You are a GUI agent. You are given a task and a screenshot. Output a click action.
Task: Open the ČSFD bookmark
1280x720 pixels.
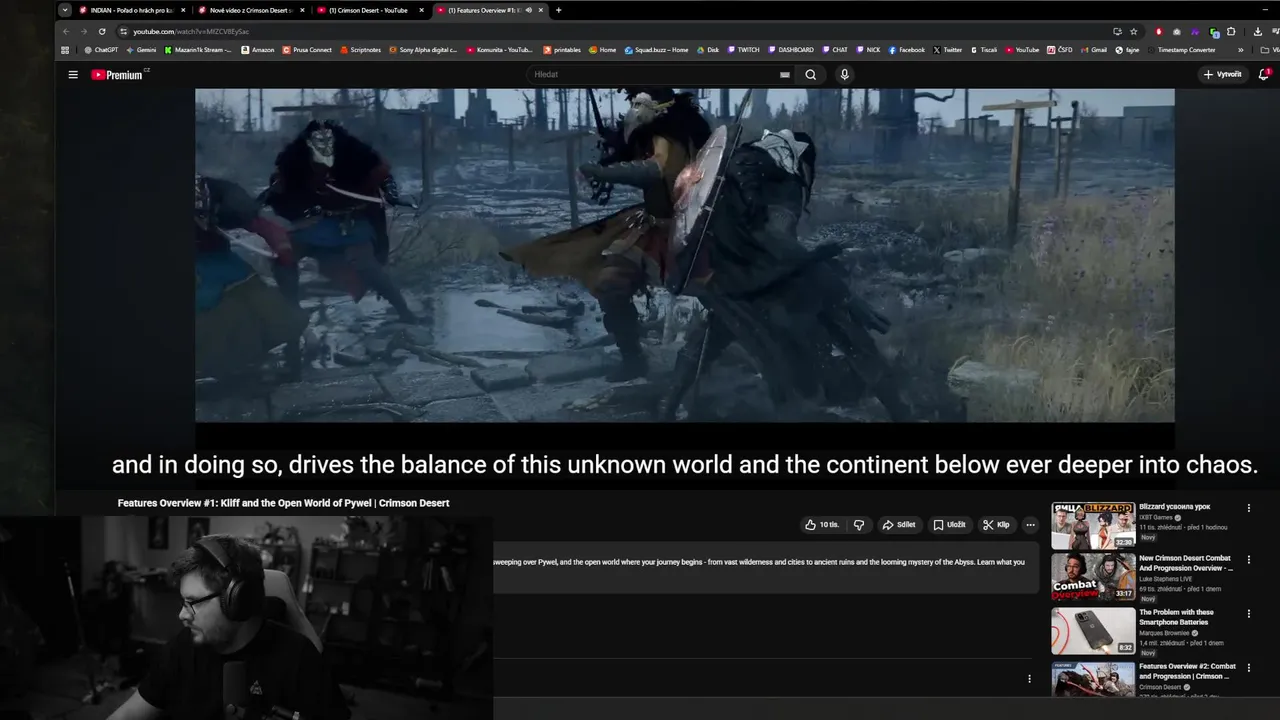[x=1061, y=50]
